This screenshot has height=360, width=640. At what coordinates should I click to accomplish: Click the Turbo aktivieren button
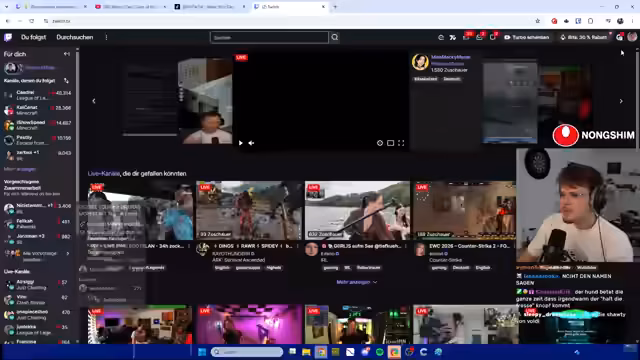(527, 37)
